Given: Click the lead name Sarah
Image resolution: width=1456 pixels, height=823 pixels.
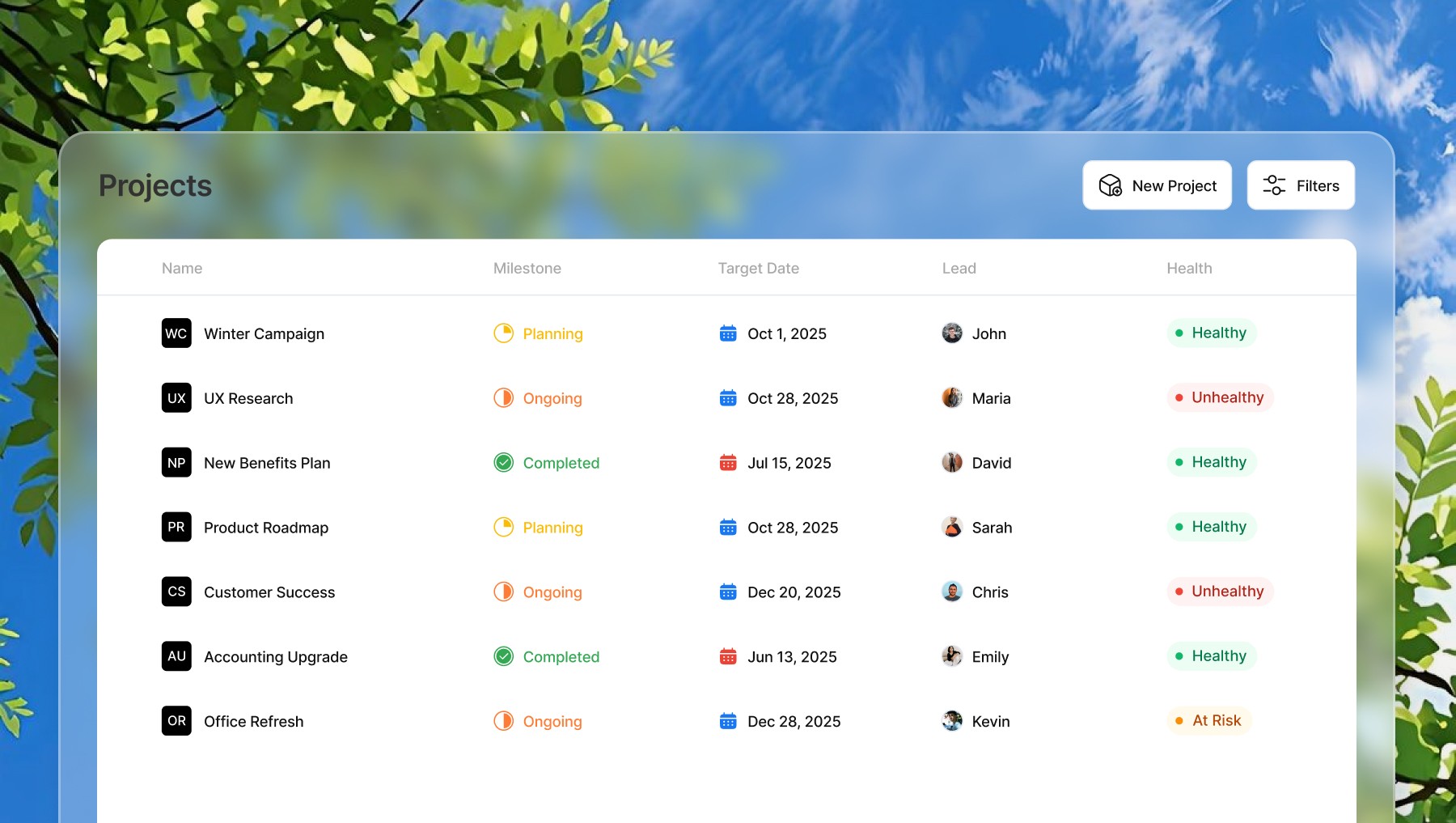Looking at the screenshot, I should pyautogui.click(x=992, y=528).
